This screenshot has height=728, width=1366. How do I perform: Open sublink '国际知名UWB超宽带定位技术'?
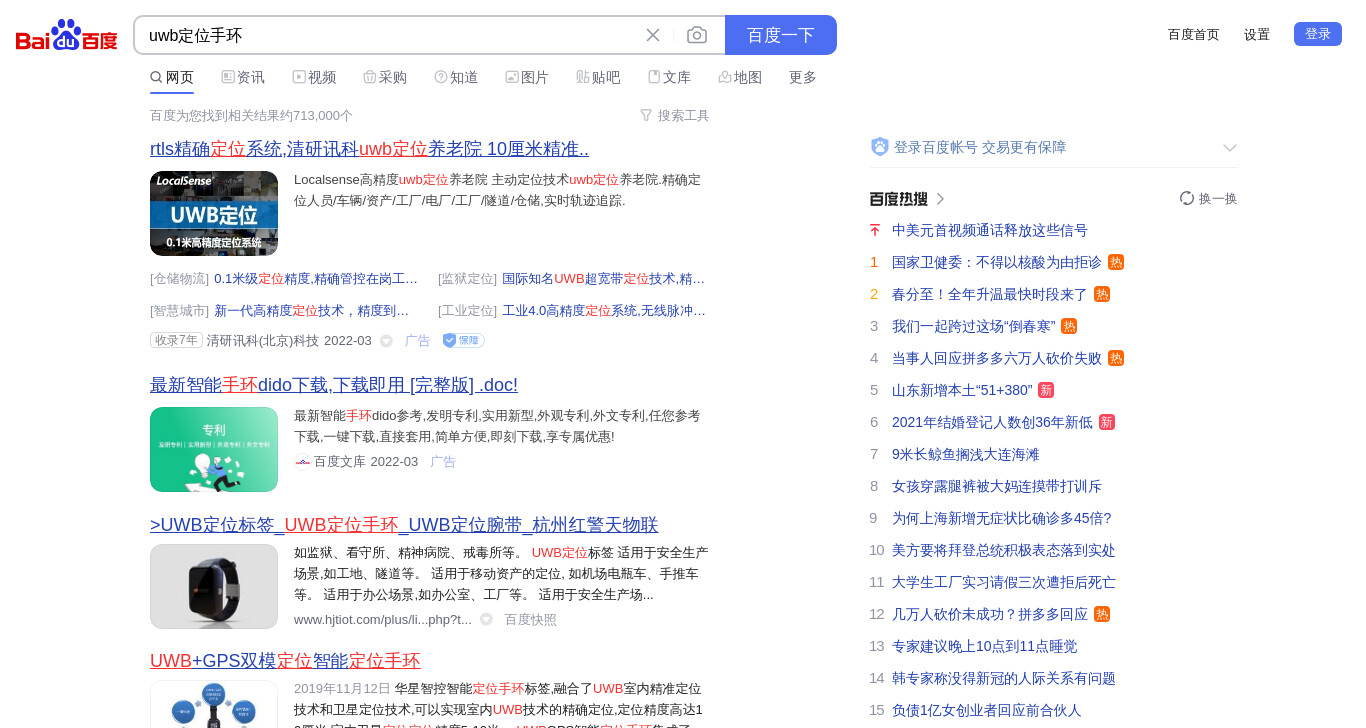604,279
